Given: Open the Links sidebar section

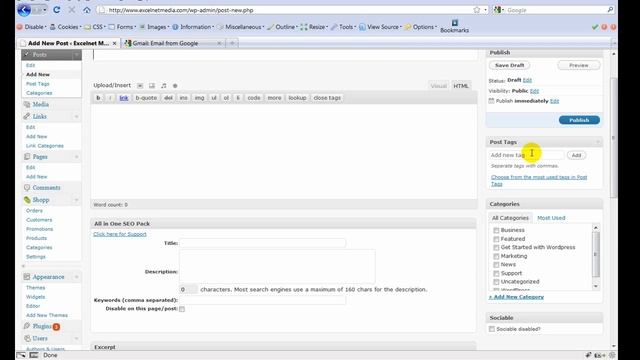Looking at the screenshot, I should pyautogui.click(x=39, y=116).
